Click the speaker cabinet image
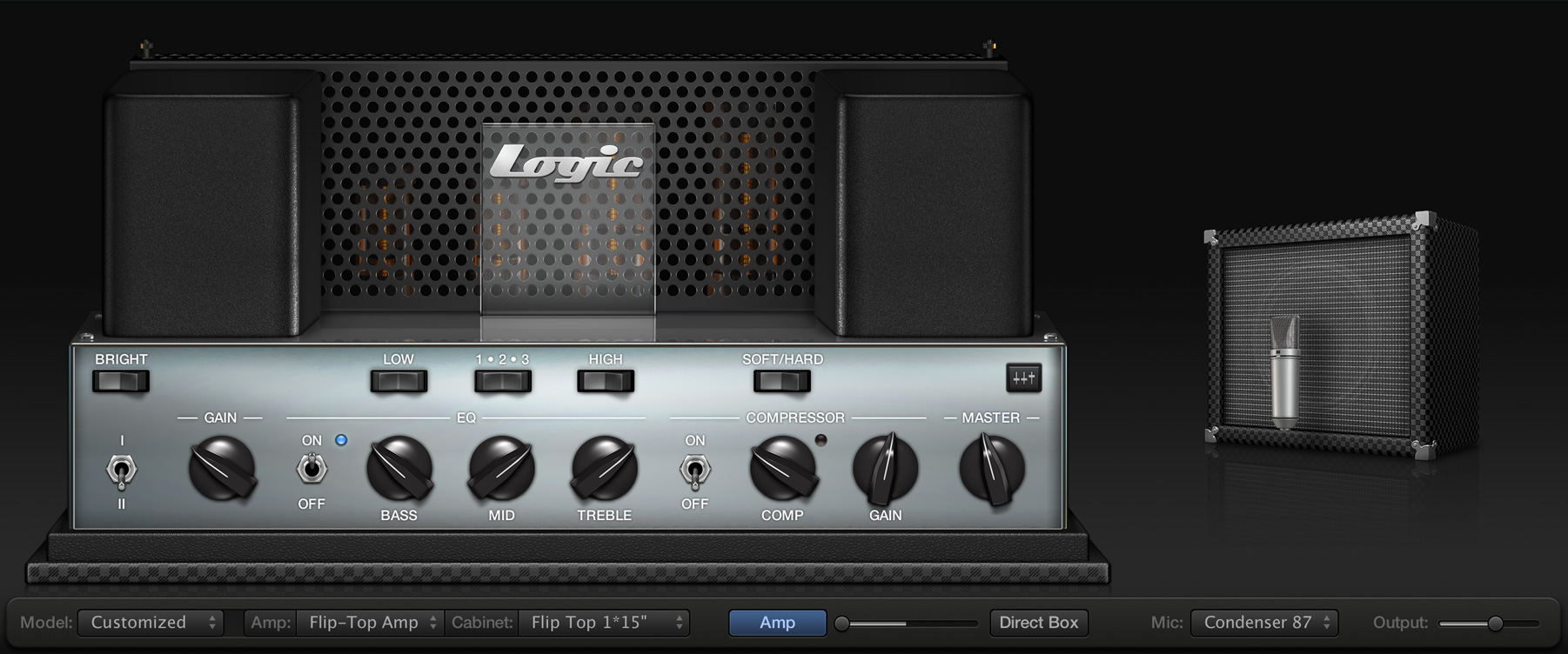1568x654 pixels. coord(1340,335)
